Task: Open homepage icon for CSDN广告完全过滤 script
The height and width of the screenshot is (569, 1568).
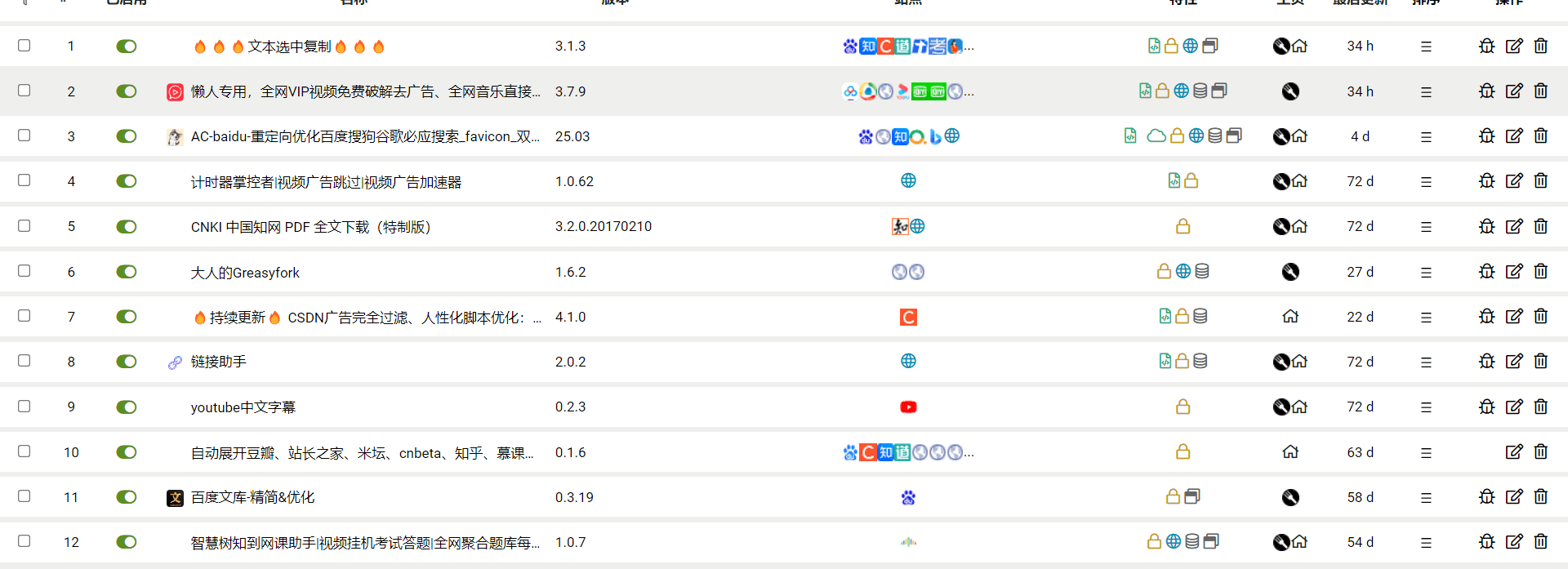Action: click(x=1290, y=316)
